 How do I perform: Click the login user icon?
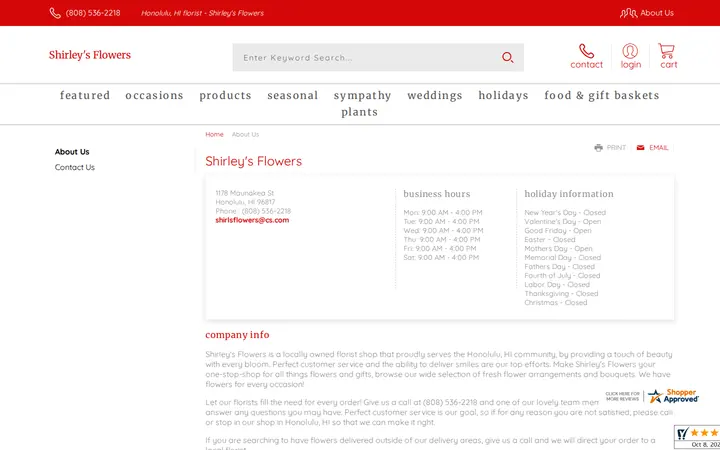tap(630, 51)
